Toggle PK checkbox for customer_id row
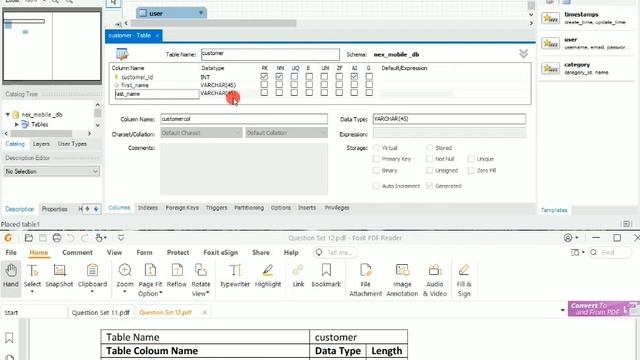Viewport: 640px width, 360px height. pyautogui.click(x=264, y=76)
